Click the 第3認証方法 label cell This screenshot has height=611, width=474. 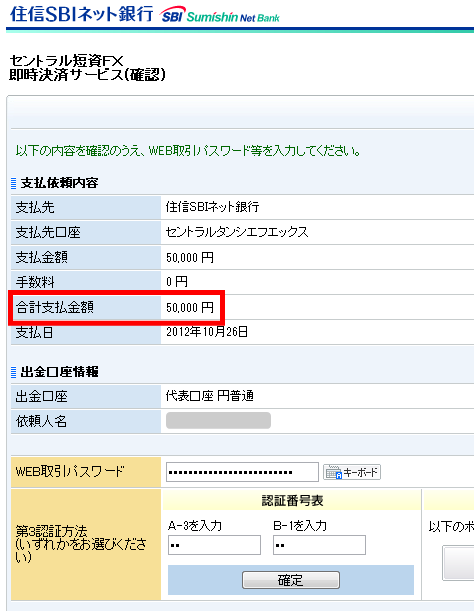(86, 544)
